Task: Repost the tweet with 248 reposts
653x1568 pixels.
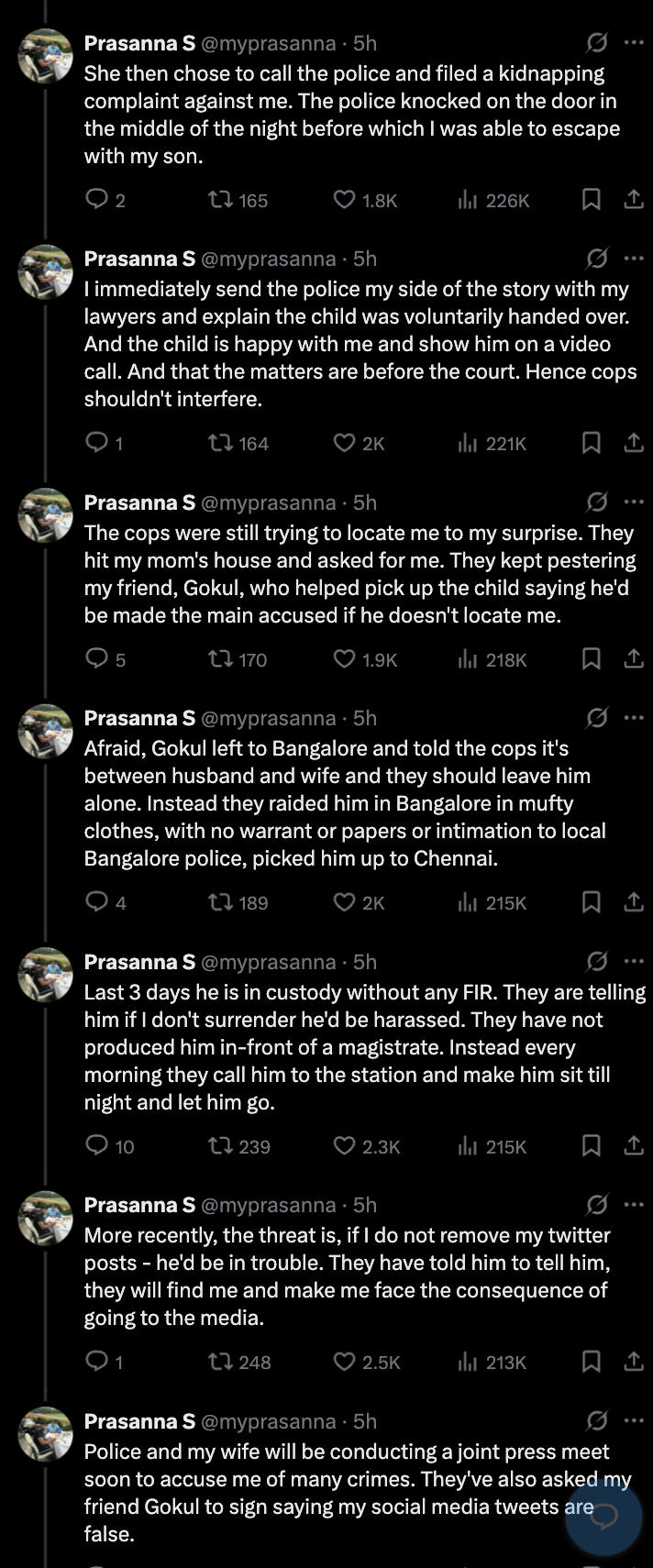Action: (219, 1362)
